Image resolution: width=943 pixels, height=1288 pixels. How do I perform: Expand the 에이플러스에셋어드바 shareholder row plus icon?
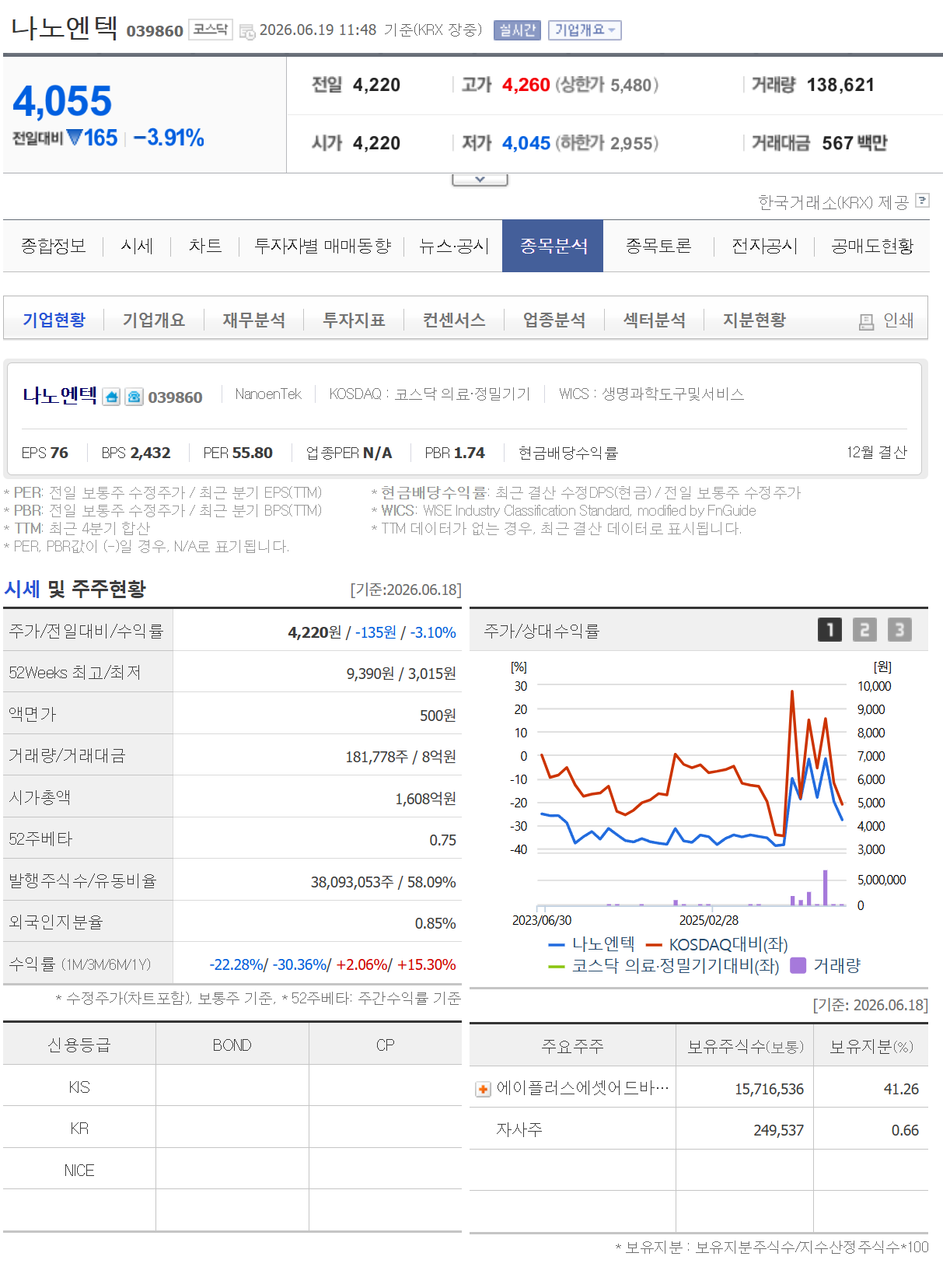[x=484, y=1089]
